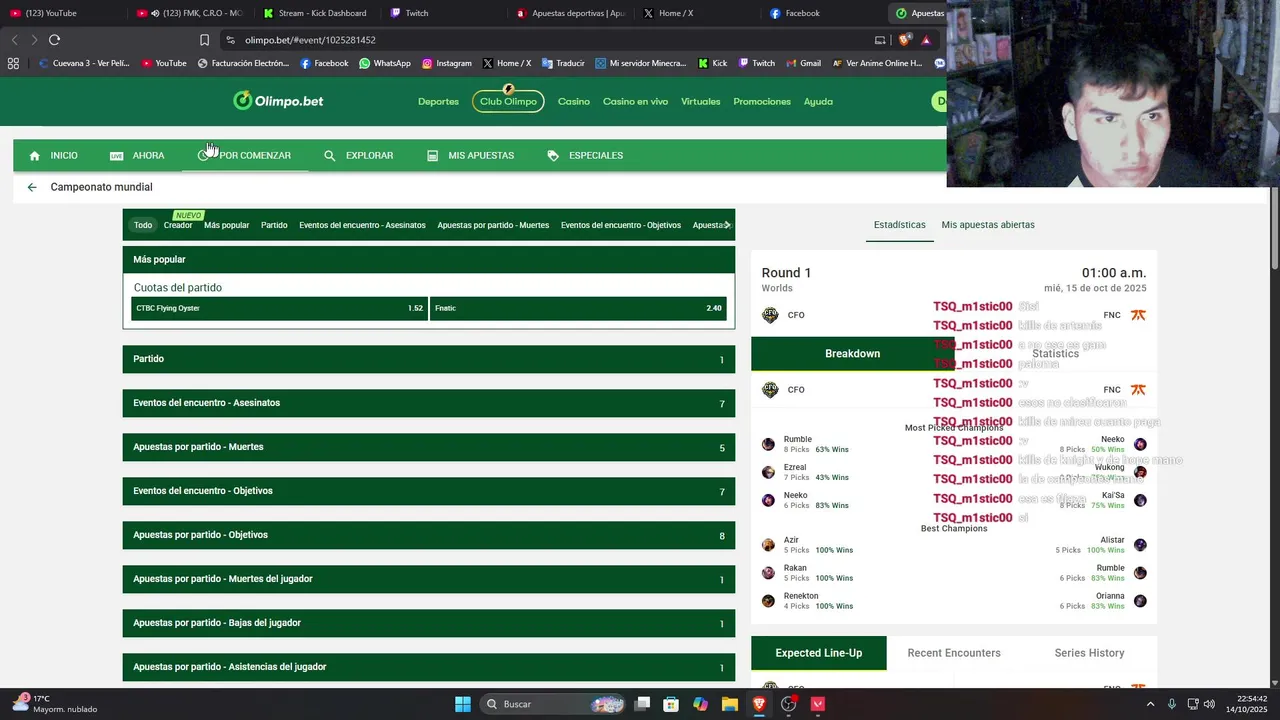Launch Brave from the Windows taskbar

pos(759,704)
